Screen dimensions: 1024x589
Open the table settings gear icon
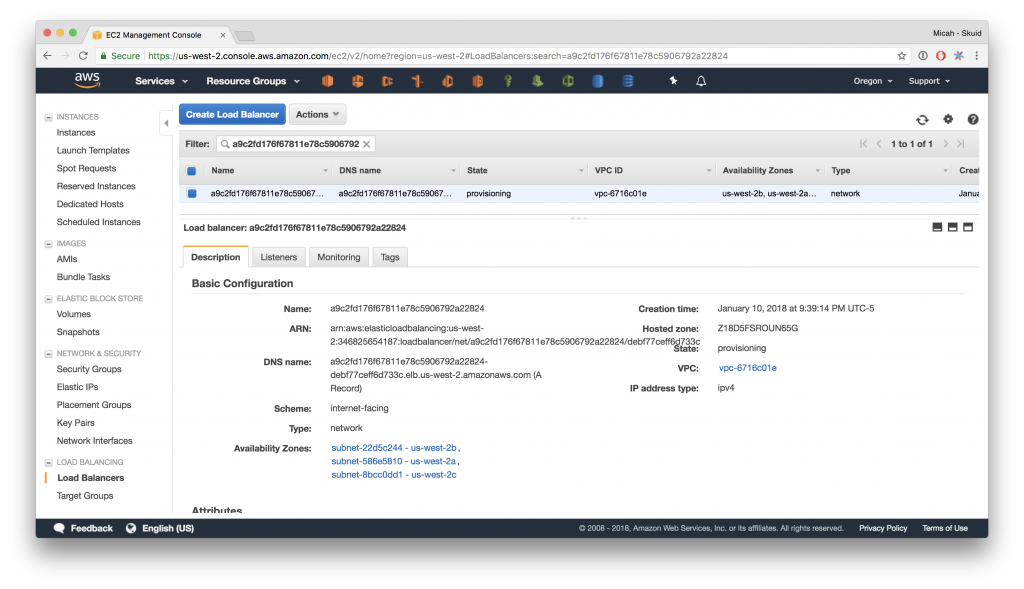coord(948,119)
